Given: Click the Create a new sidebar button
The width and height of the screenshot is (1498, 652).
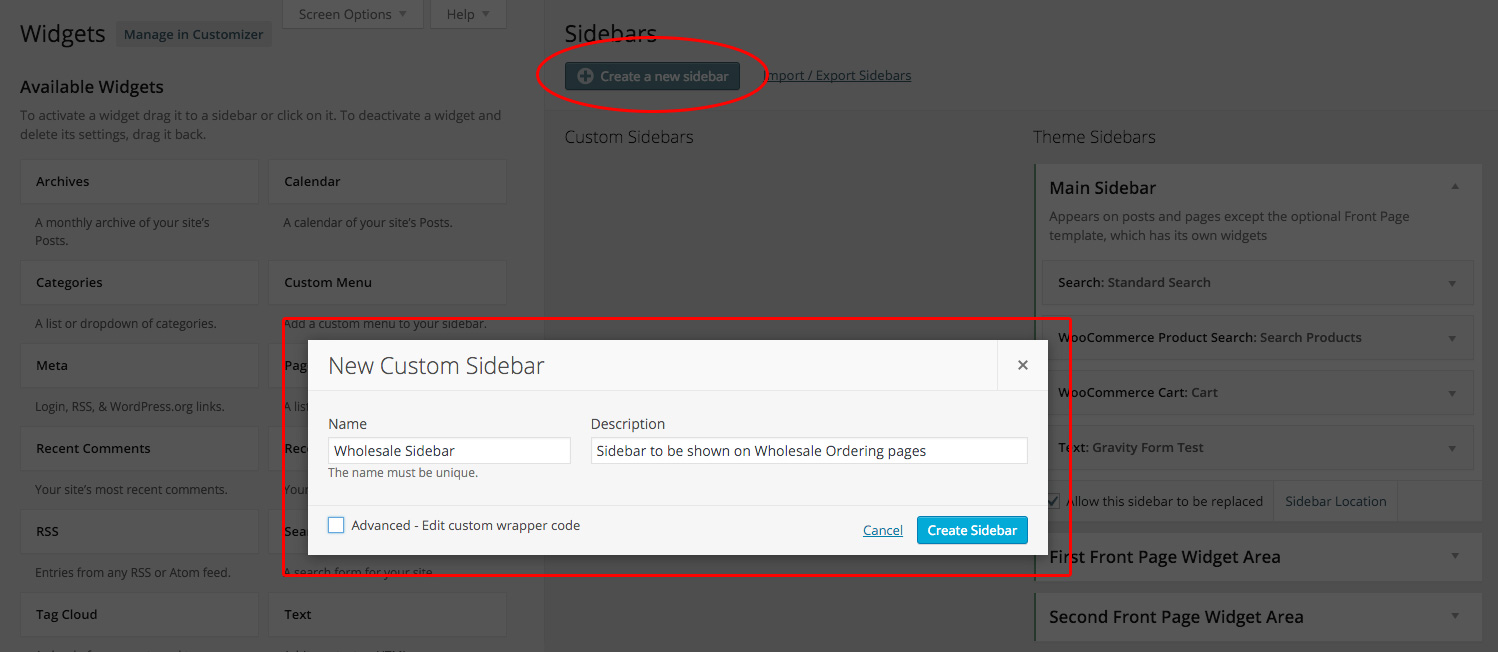Looking at the screenshot, I should point(652,76).
